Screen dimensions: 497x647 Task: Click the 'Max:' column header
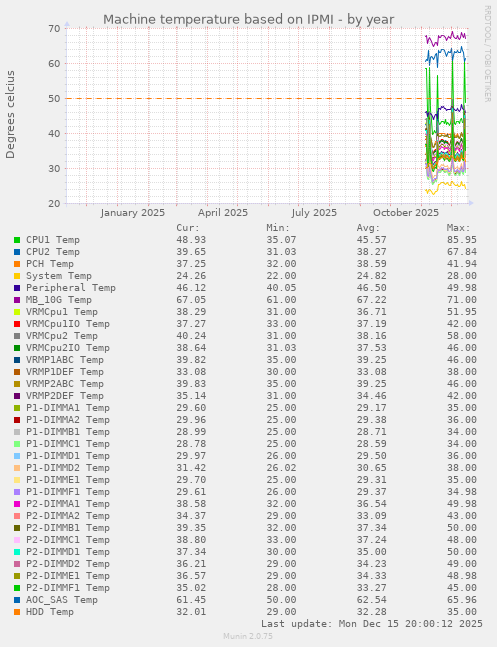coord(458,228)
